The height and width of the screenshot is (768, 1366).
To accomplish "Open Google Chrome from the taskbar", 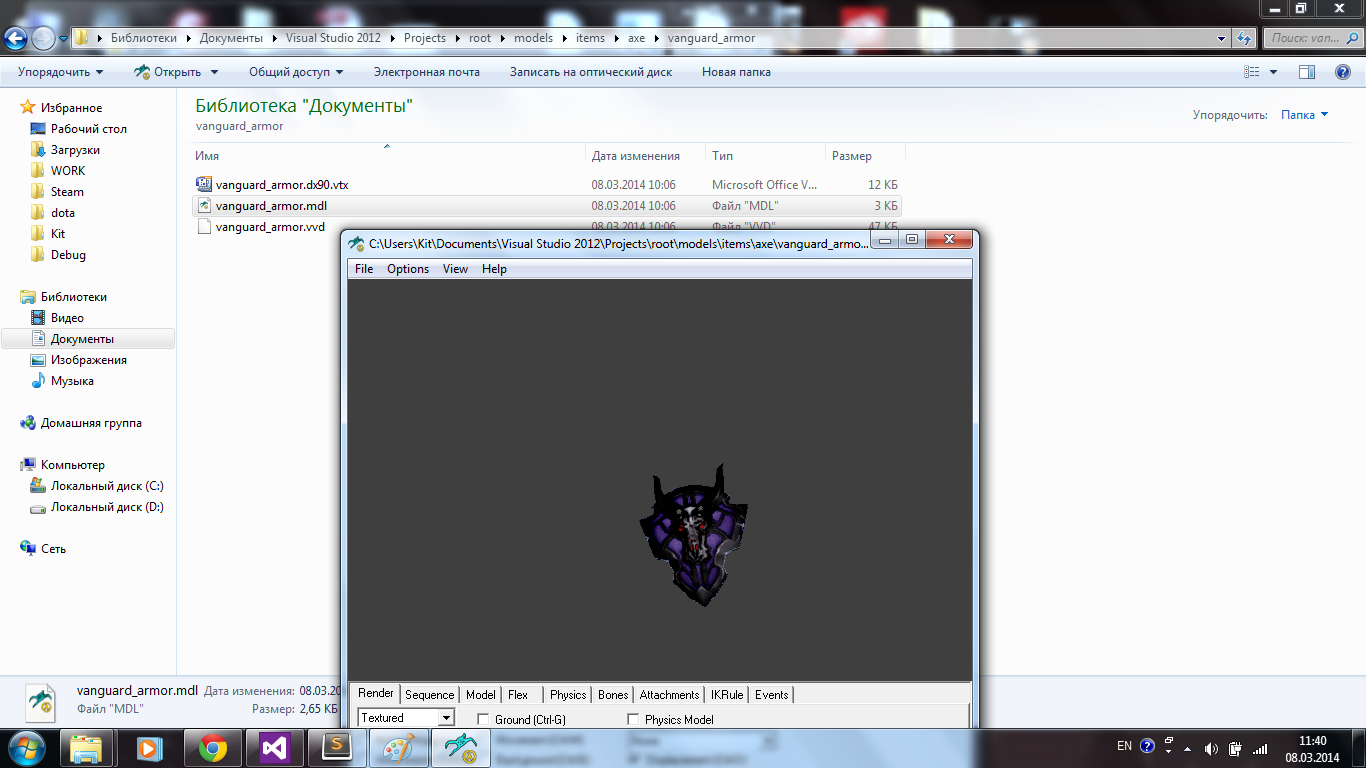I will click(x=212, y=748).
